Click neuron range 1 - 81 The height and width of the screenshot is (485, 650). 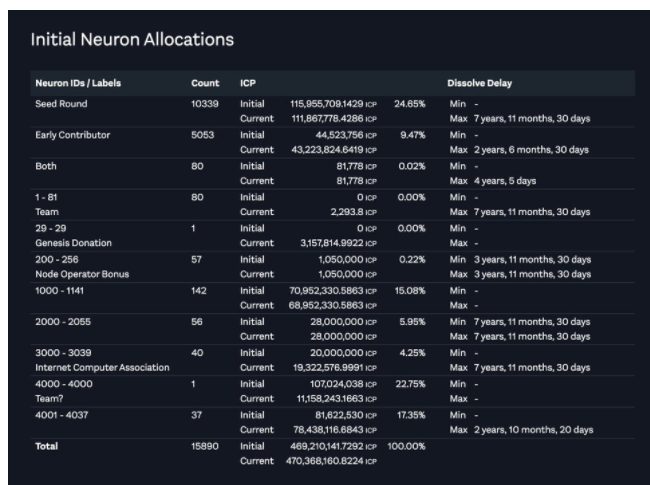46,197
